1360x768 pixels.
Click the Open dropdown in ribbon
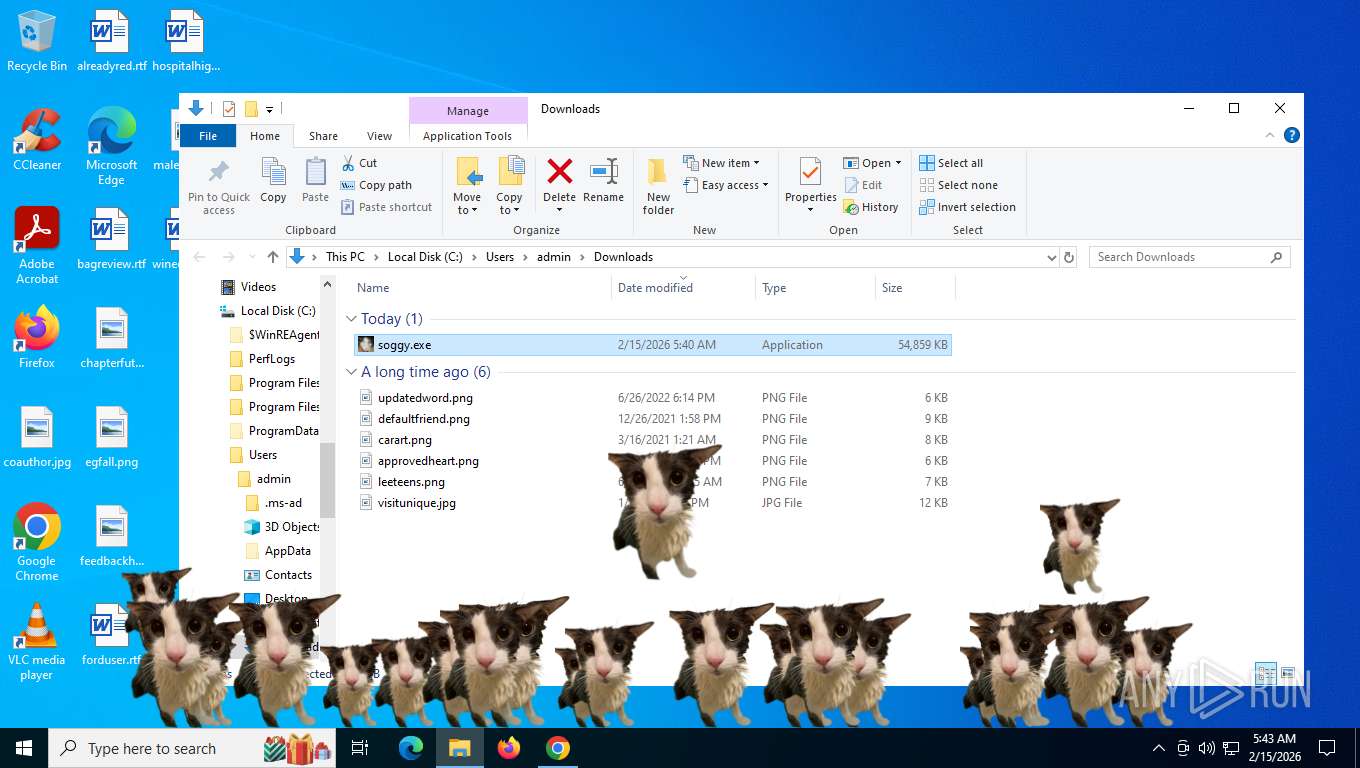coord(872,163)
